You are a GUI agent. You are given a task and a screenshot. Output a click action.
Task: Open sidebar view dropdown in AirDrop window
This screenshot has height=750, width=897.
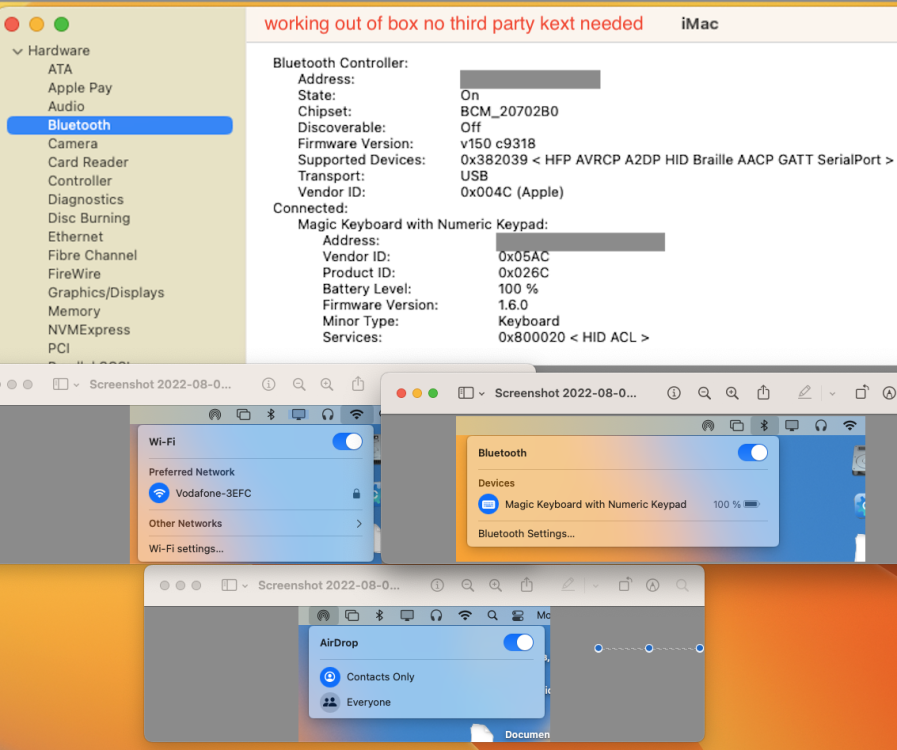tap(245, 586)
